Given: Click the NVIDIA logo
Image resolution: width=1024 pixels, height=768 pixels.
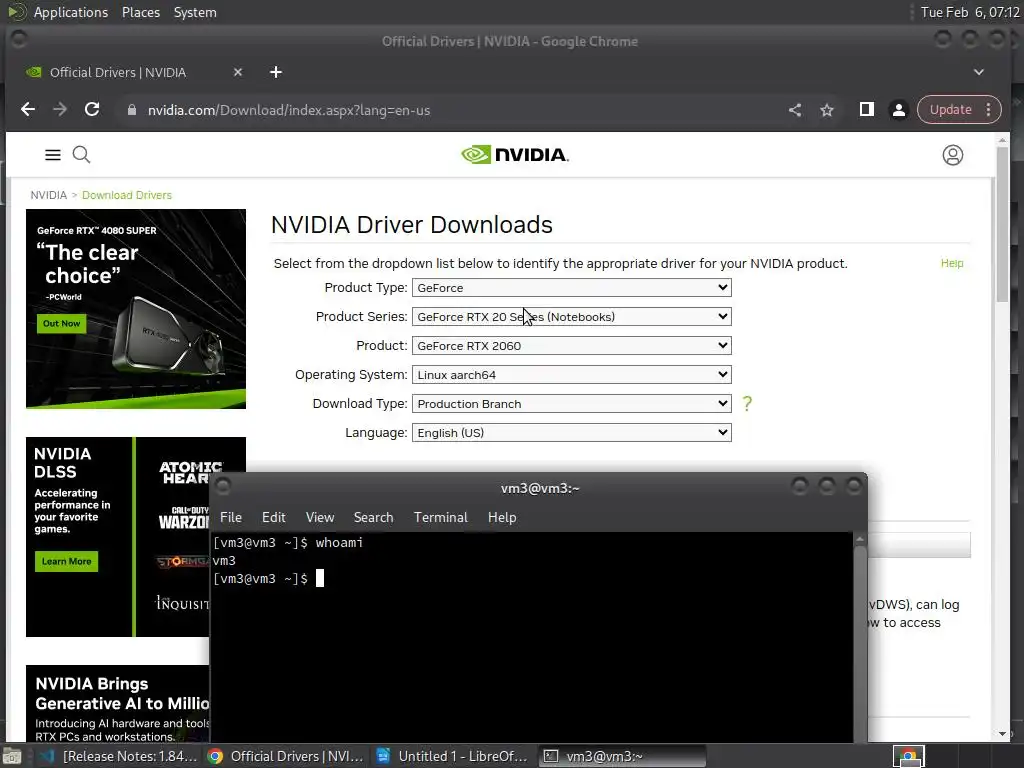Looking at the screenshot, I should (515, 155).
